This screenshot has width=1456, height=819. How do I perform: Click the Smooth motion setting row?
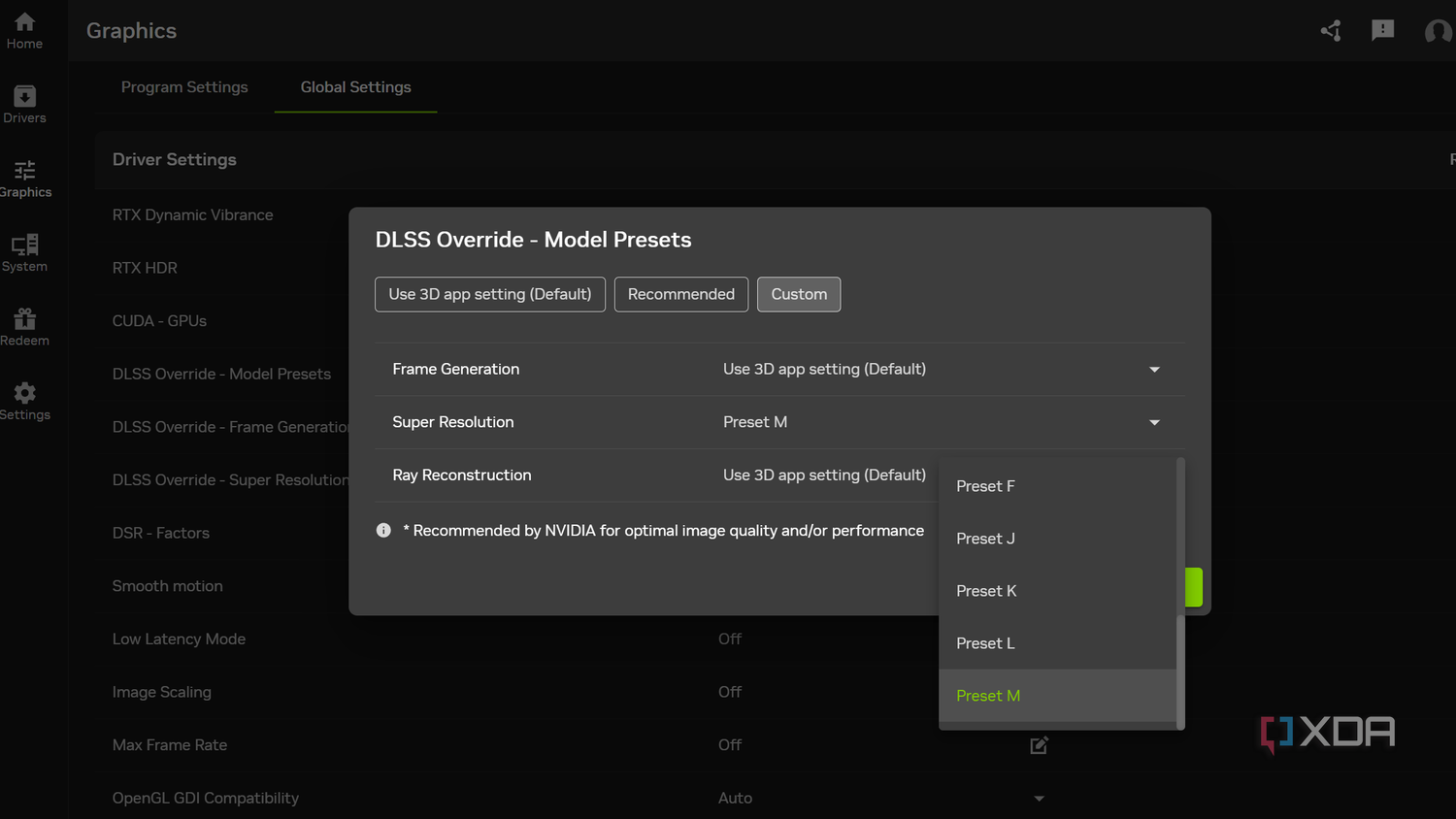[x=167, y=586]
